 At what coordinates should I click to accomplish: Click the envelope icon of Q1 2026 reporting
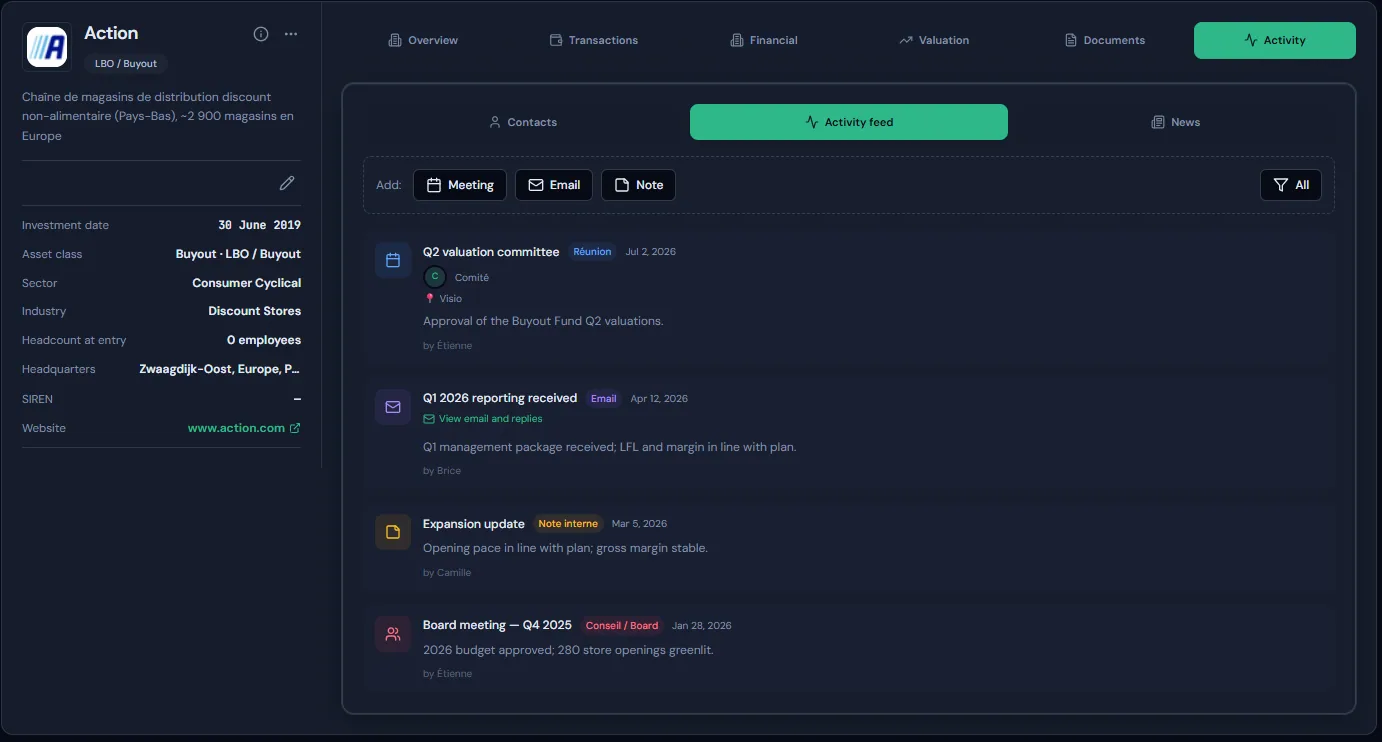point(393,407)
